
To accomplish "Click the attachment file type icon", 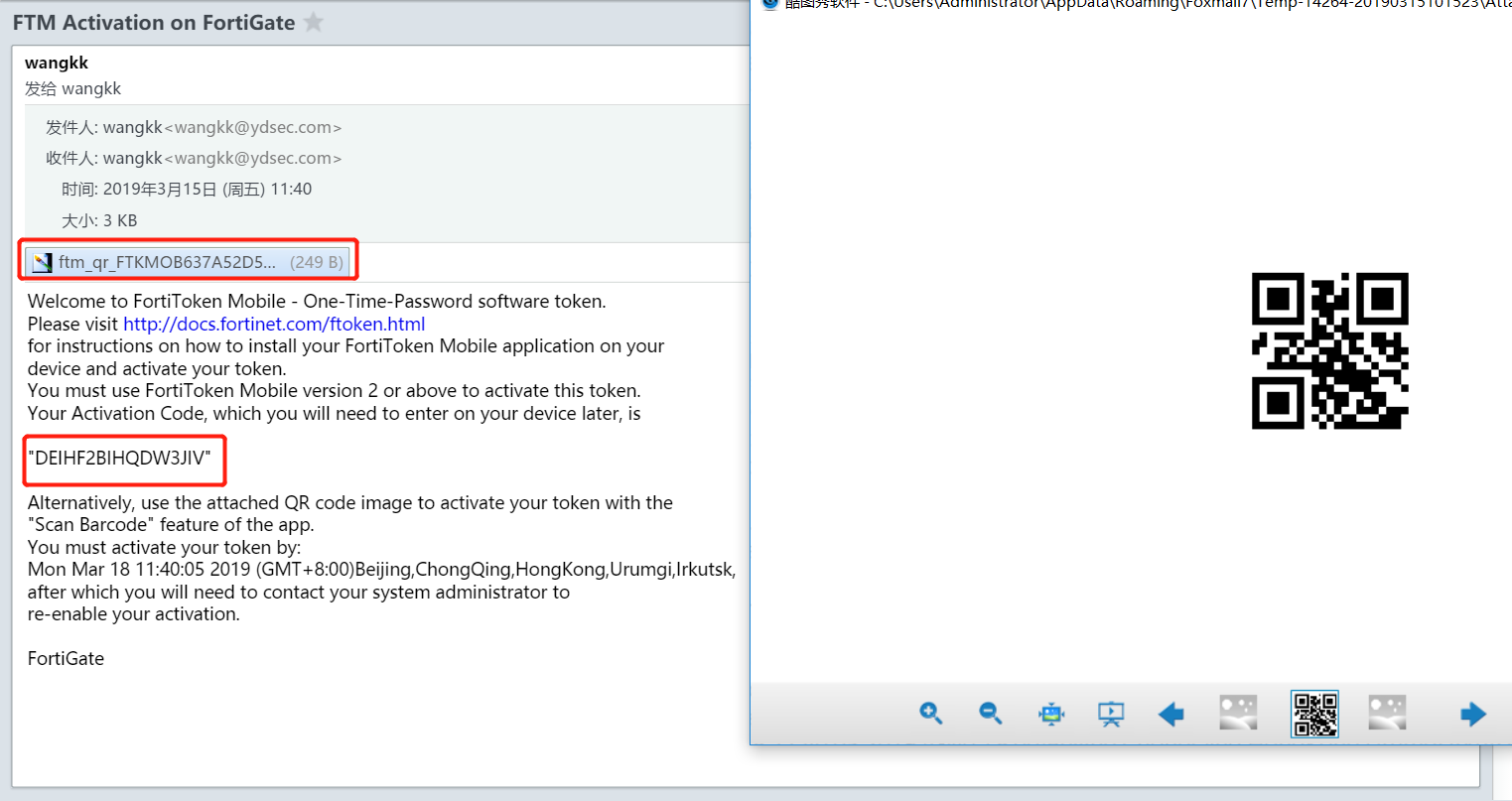I will pyautogui.click(x=42, y=262).
